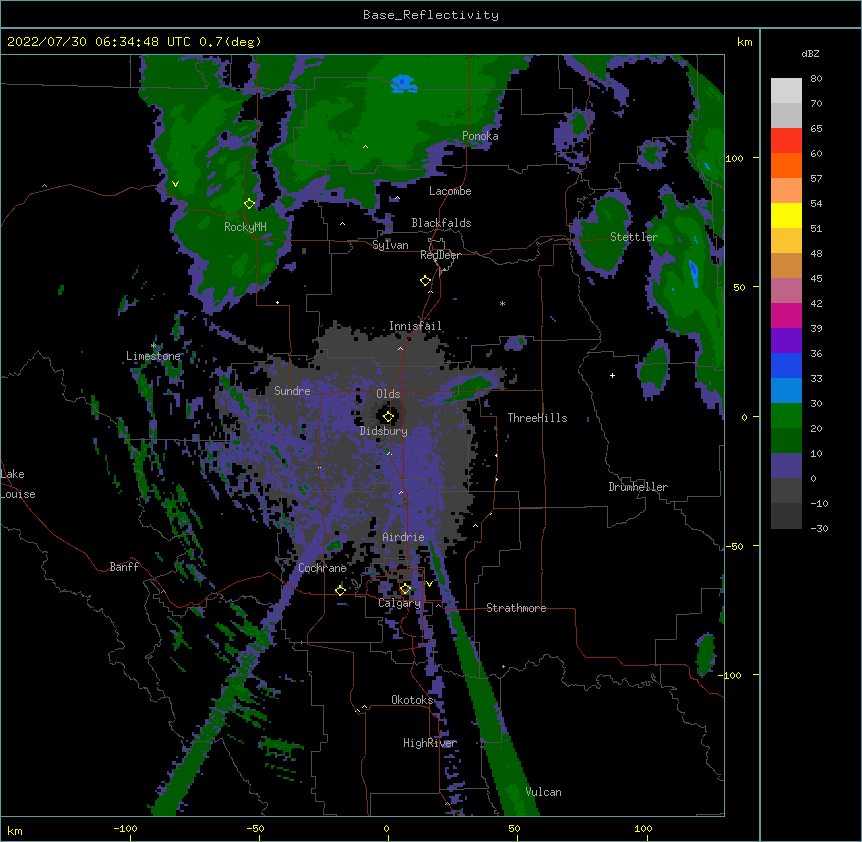The image size is (862, 842).
Task: Click the HighRiver label
Action: point(430,743)
